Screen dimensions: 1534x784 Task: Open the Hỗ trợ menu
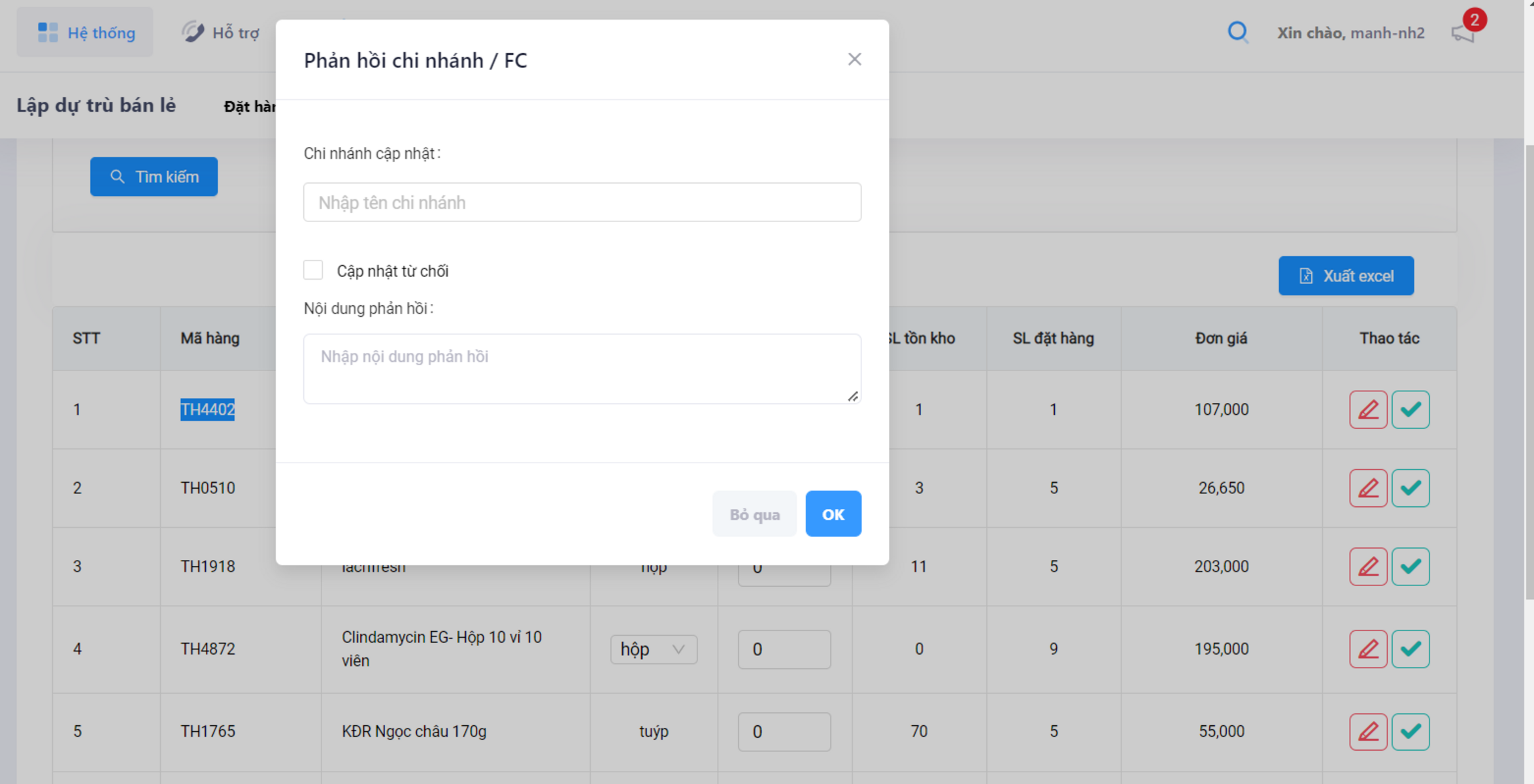point(221,32)
